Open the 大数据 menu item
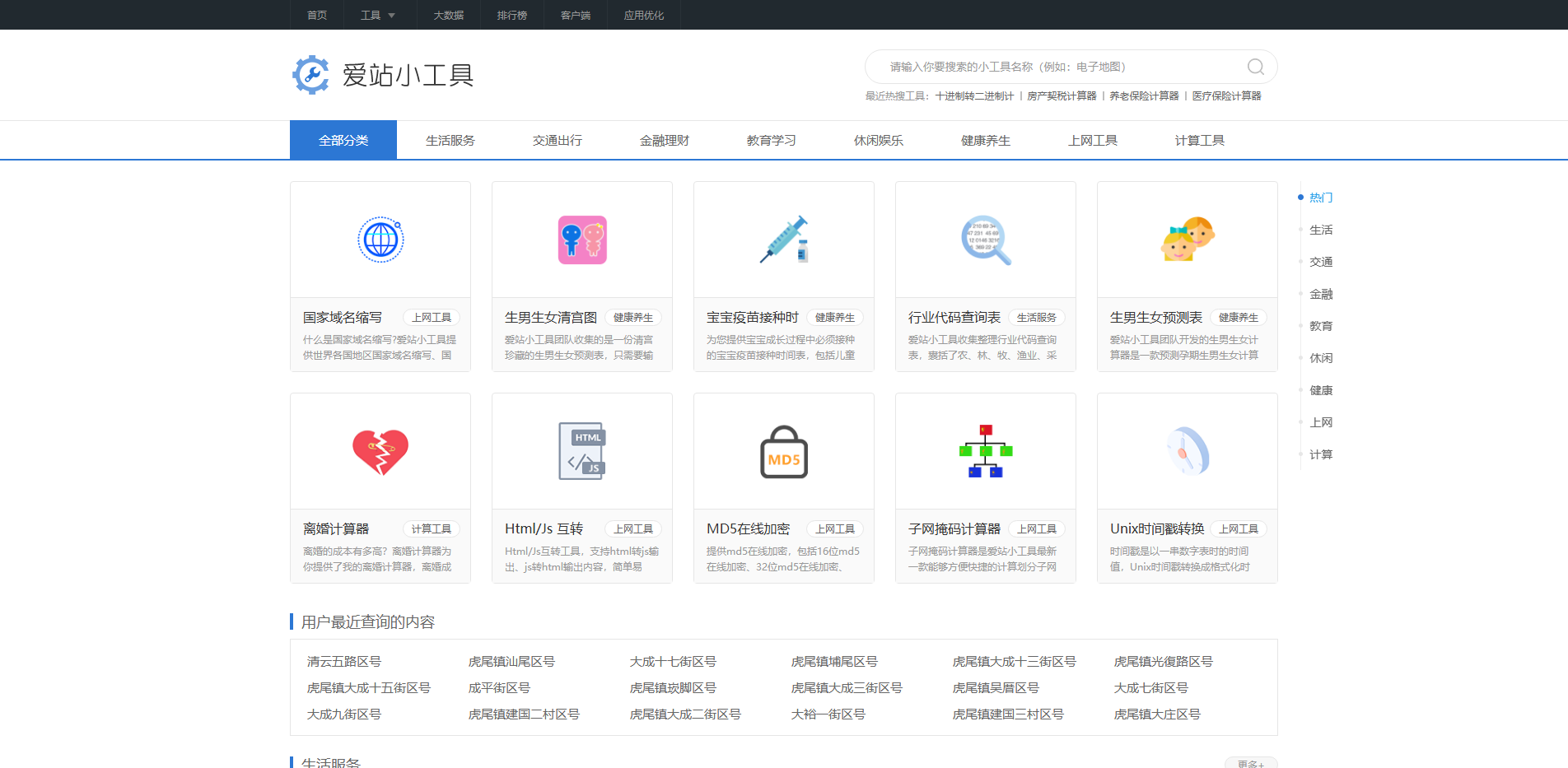Viewport: 1568px width, 768px height. 448,15
